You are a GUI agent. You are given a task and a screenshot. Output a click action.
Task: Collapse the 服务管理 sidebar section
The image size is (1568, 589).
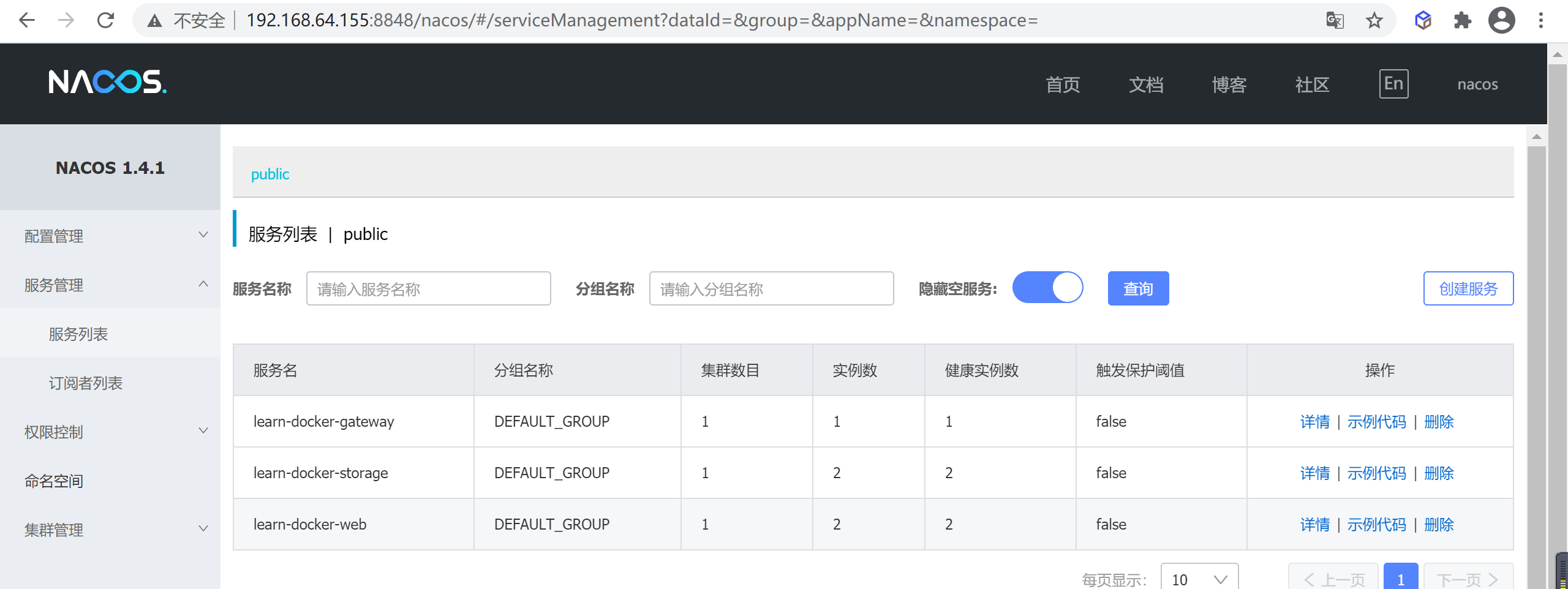[x=110, y=285]
